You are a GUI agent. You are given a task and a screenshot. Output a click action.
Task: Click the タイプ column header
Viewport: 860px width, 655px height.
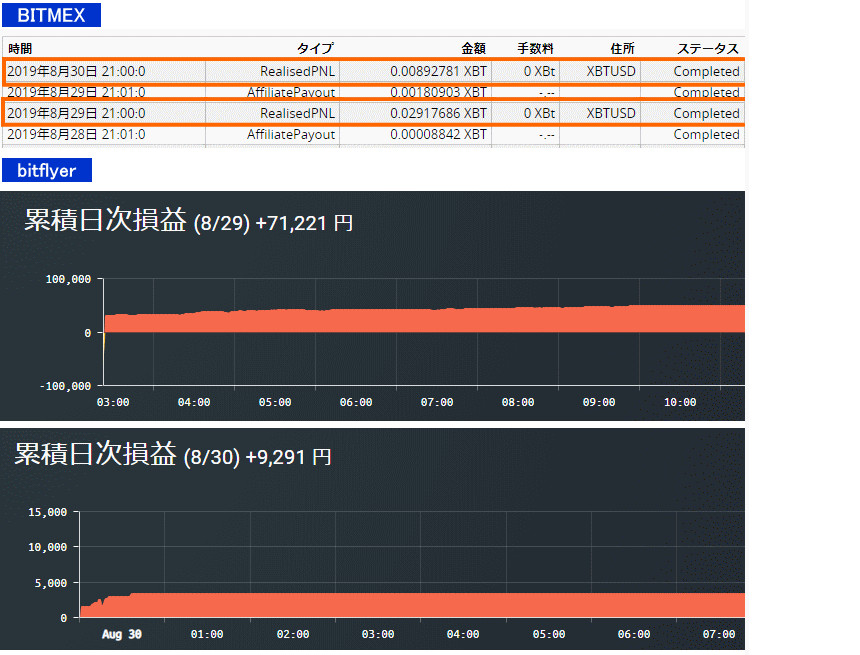[x=314, y=49]
